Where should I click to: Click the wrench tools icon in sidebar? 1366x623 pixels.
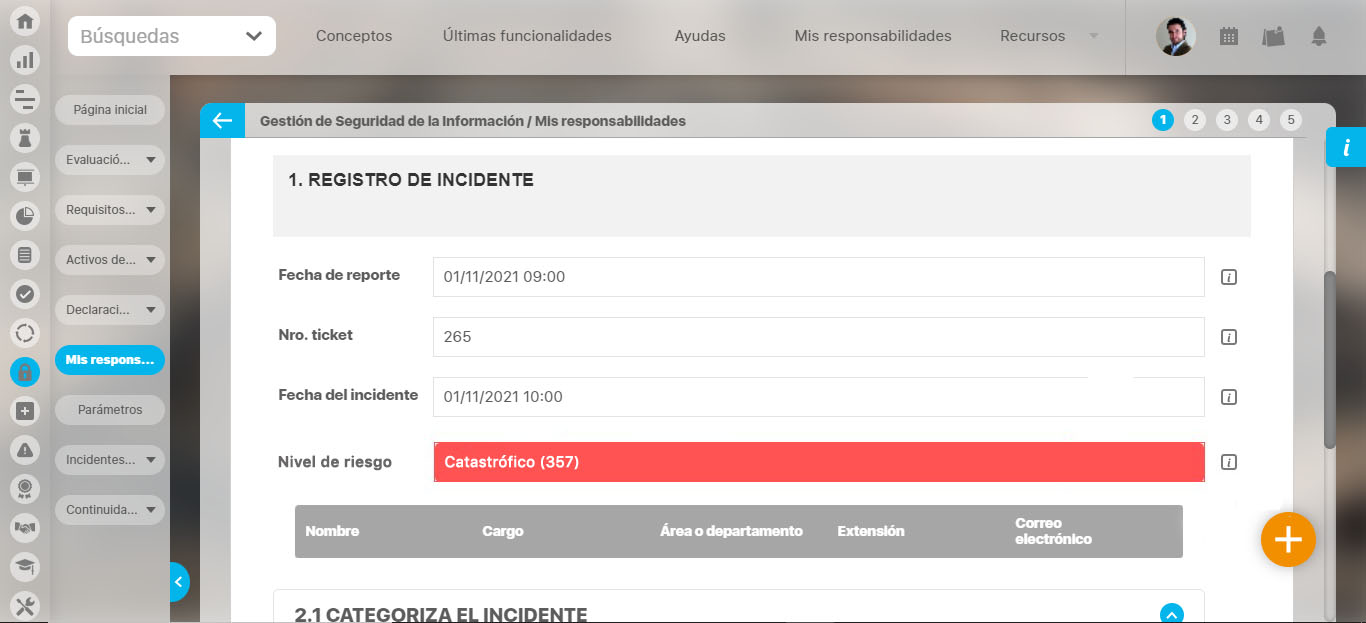pos(25,605)
